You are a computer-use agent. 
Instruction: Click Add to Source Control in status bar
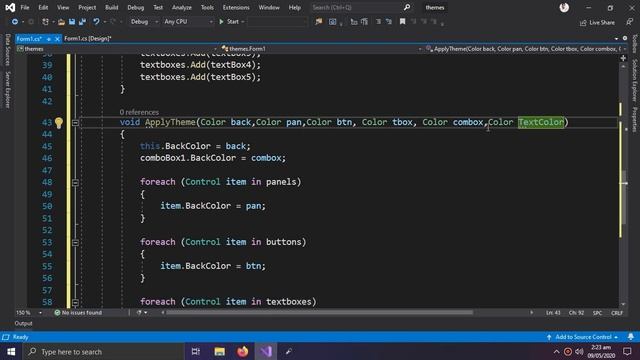click(583, 337)
